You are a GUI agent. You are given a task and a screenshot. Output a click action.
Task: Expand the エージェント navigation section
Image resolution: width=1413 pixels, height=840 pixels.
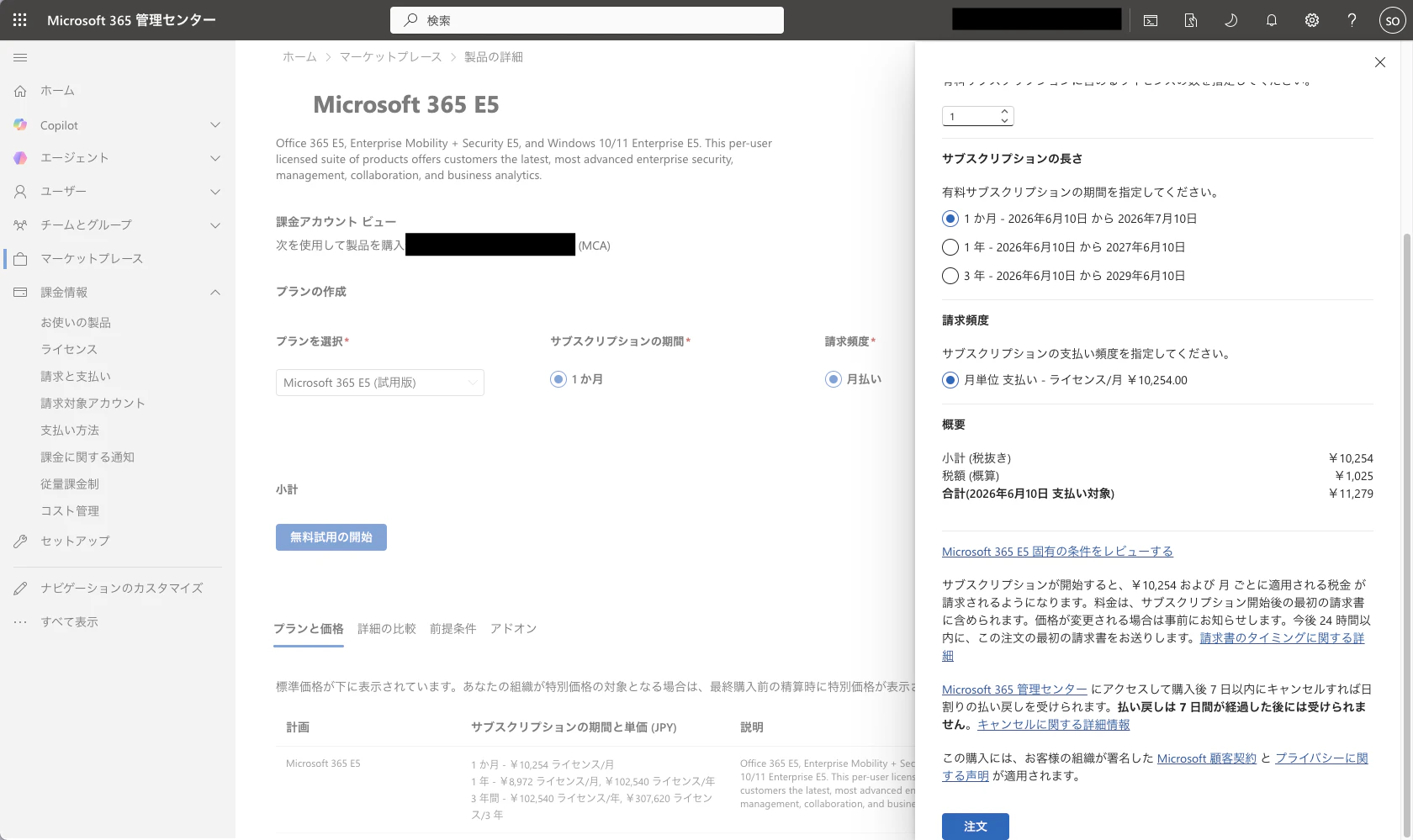click(x=215, y=158)
